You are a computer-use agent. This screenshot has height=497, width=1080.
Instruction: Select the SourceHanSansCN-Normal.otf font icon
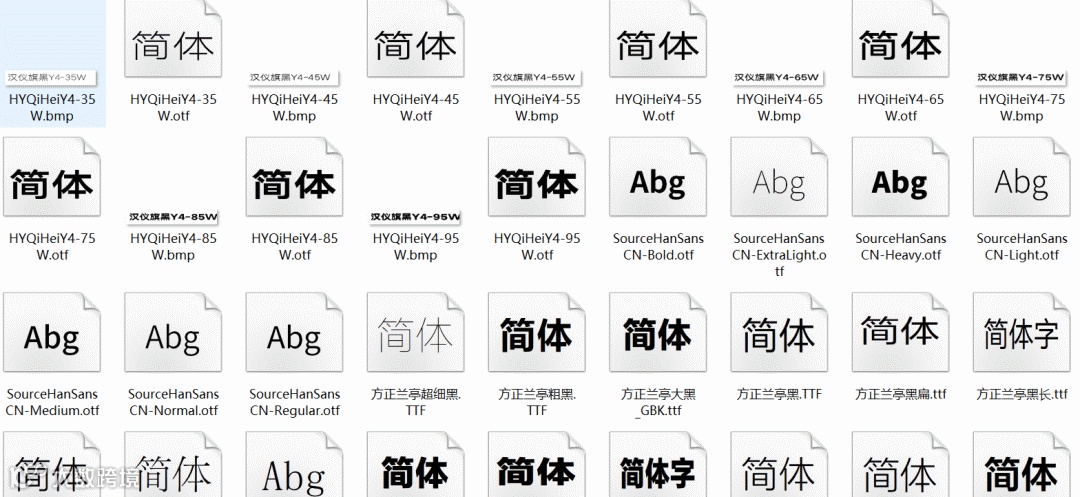(x=174, y=332)
